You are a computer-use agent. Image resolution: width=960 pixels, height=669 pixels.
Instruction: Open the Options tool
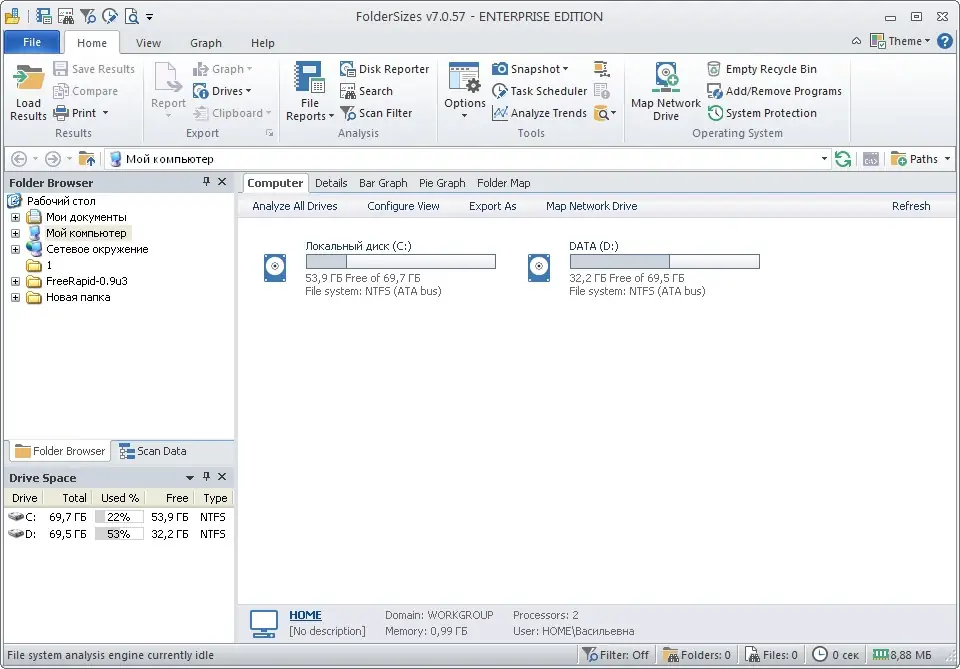(x=465, y=91)
